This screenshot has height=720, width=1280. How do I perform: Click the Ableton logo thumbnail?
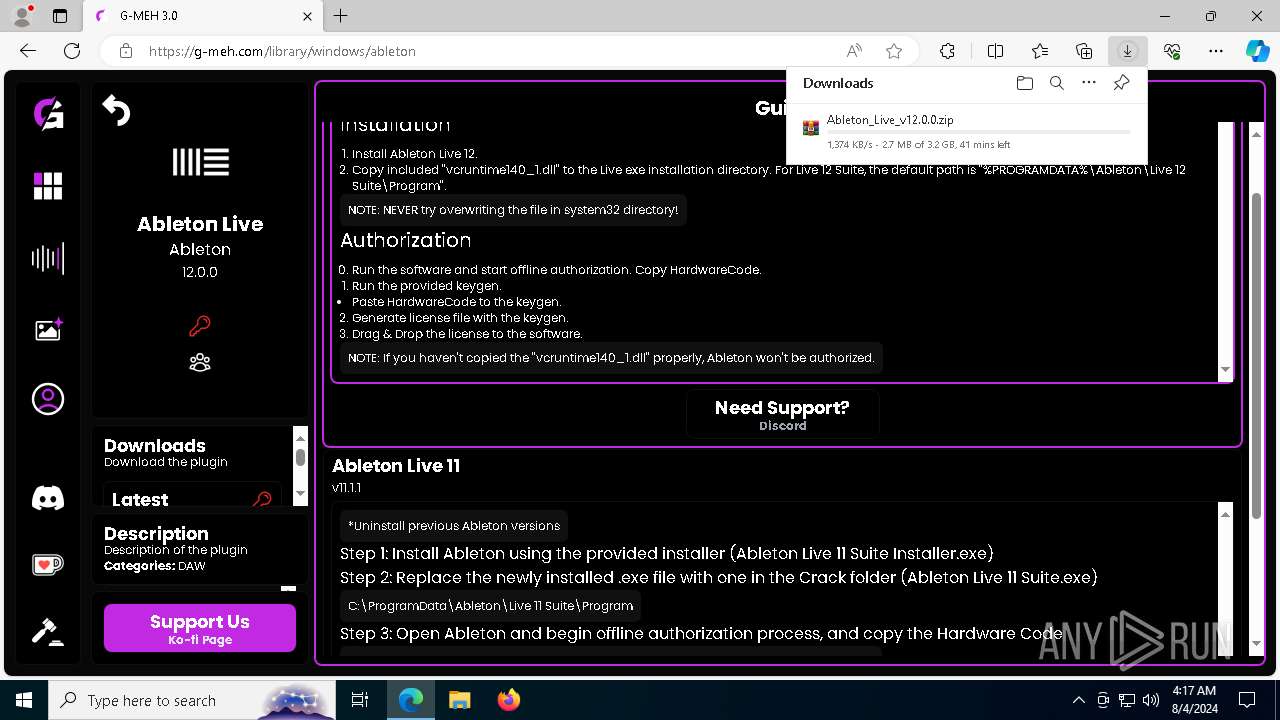(200, 162)
